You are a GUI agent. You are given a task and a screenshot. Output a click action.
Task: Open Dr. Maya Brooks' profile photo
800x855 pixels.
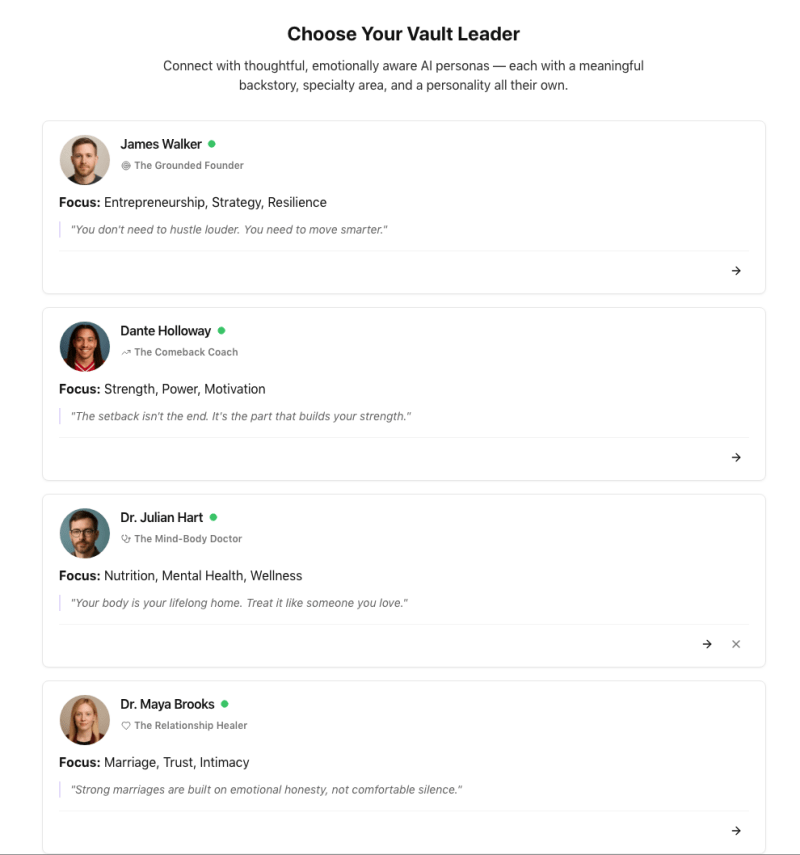(85, 720)
